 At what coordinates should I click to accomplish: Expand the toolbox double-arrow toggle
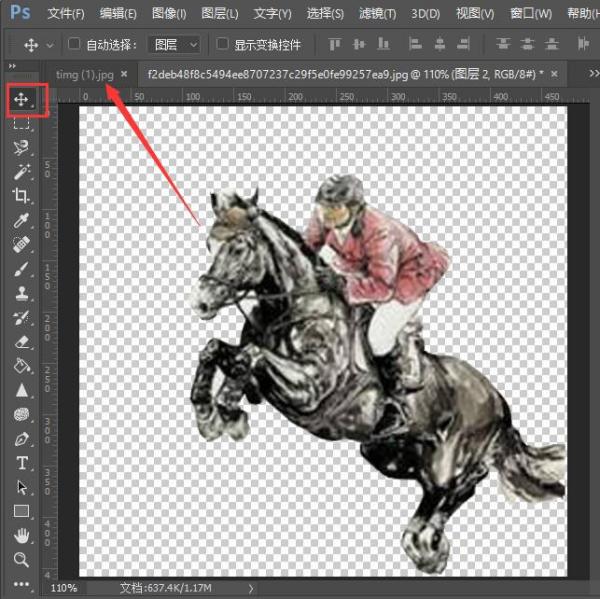click(12, 66)
